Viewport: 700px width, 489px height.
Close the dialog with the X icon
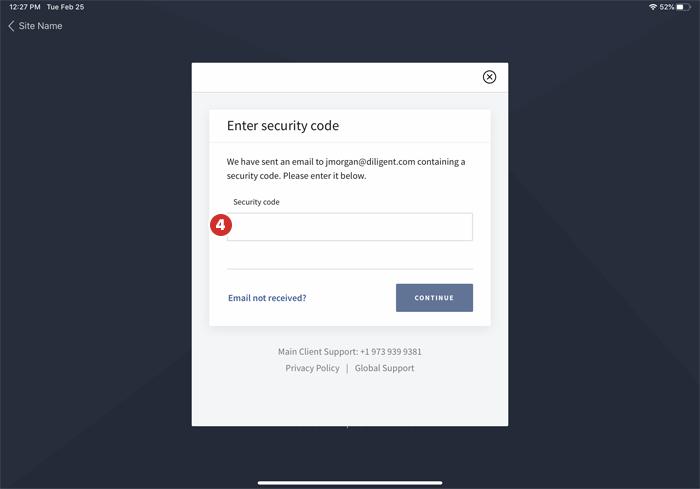(x=489, y=77)
